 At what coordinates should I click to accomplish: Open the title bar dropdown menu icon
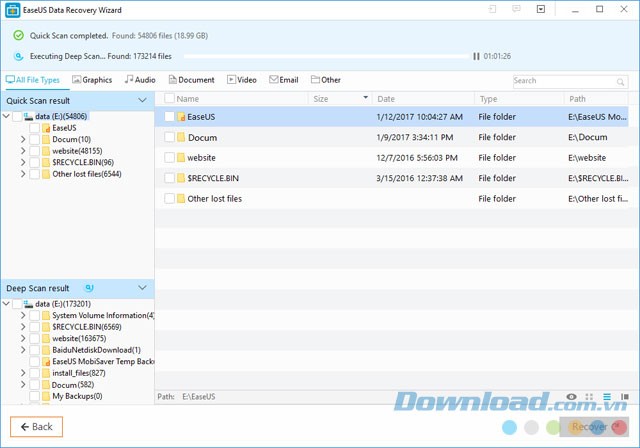click(x=540, y=9)
